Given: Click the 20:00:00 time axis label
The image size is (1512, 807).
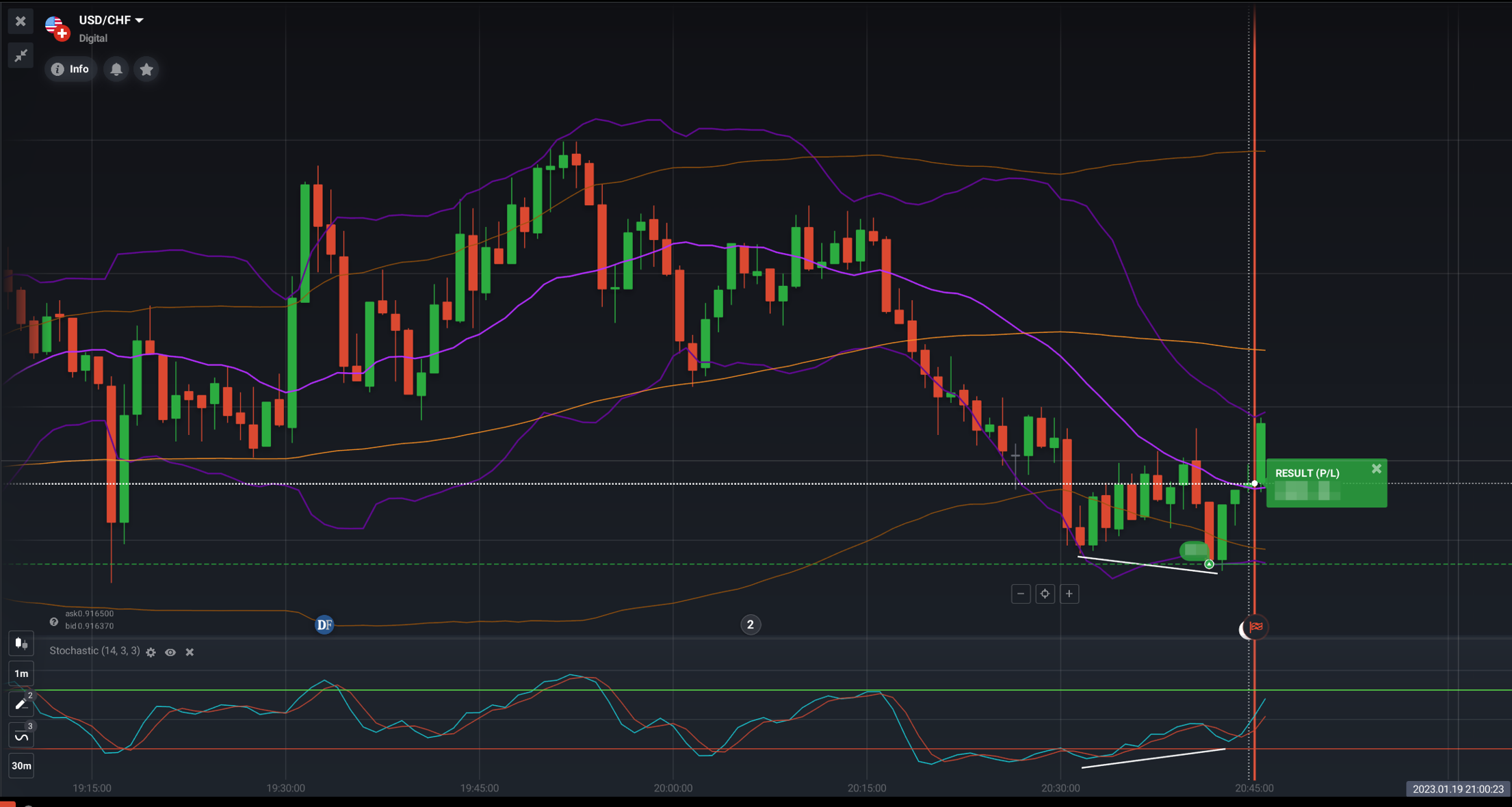Looking at the screenshot, I should (x=673, y=788).
